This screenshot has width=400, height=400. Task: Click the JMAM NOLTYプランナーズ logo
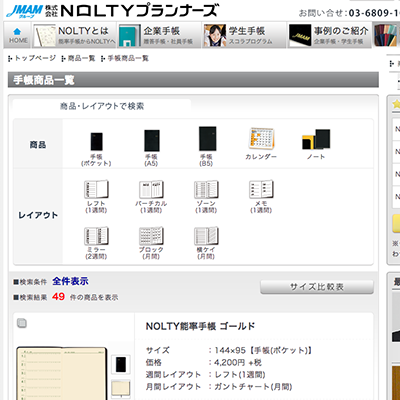(x=112, y=11)
